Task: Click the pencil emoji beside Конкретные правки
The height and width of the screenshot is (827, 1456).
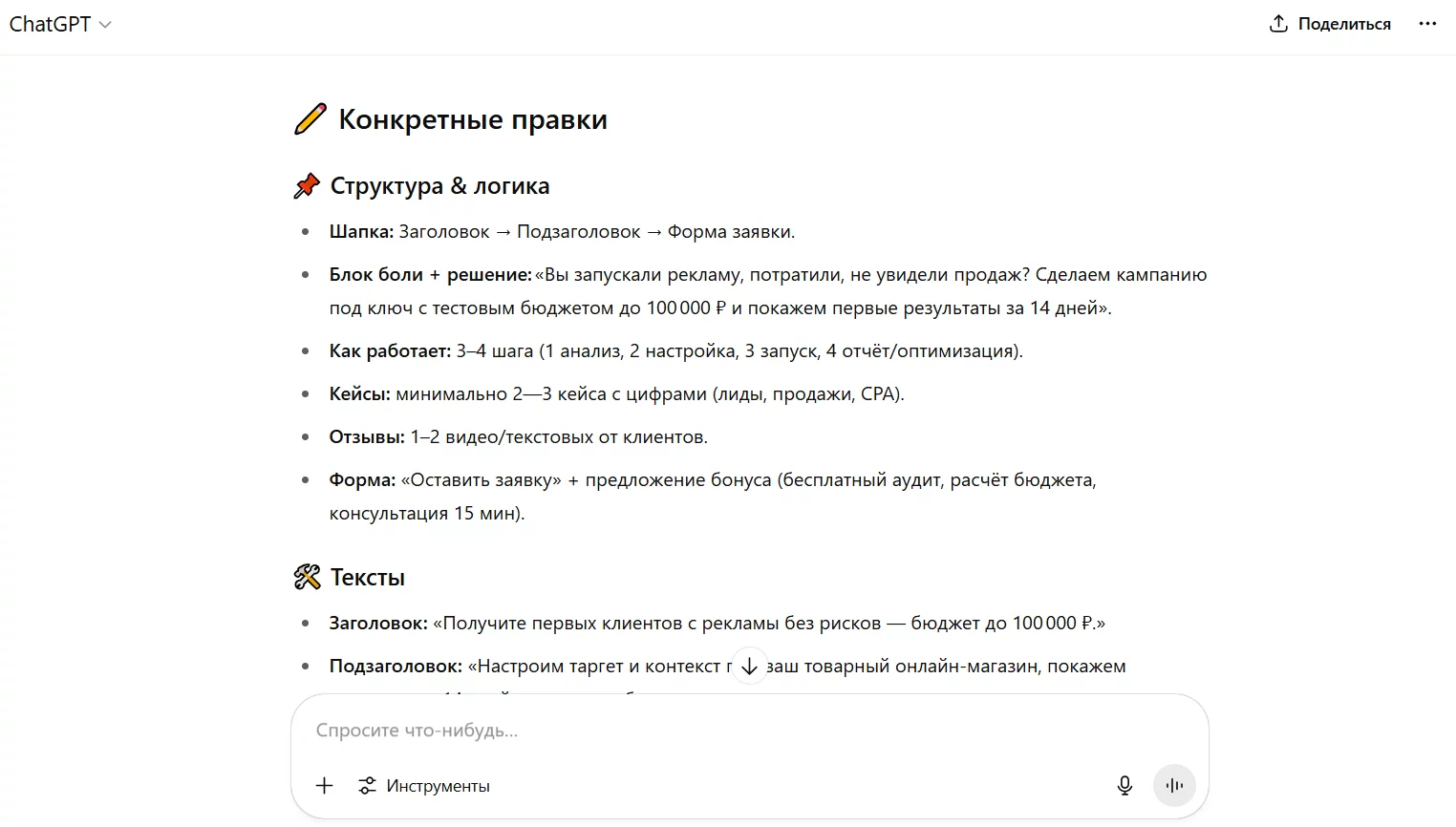Action: 310,119
